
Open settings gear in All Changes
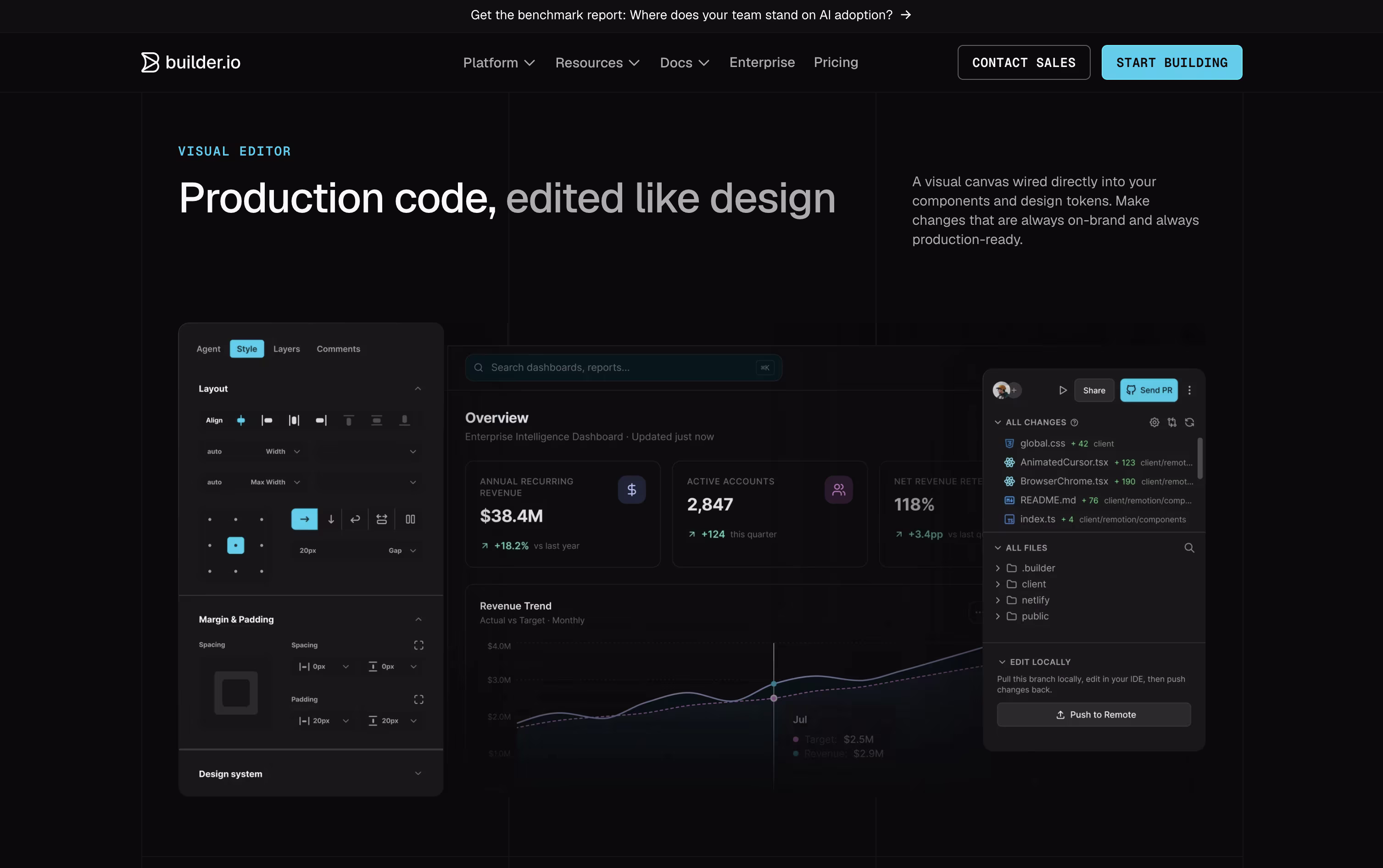click(x=1154, y=423)
